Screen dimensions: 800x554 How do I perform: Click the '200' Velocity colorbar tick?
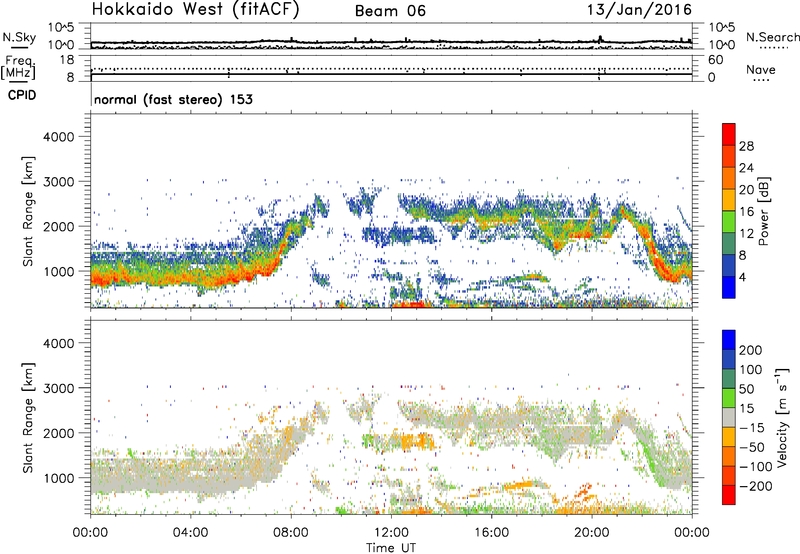[x=751, y=350]
